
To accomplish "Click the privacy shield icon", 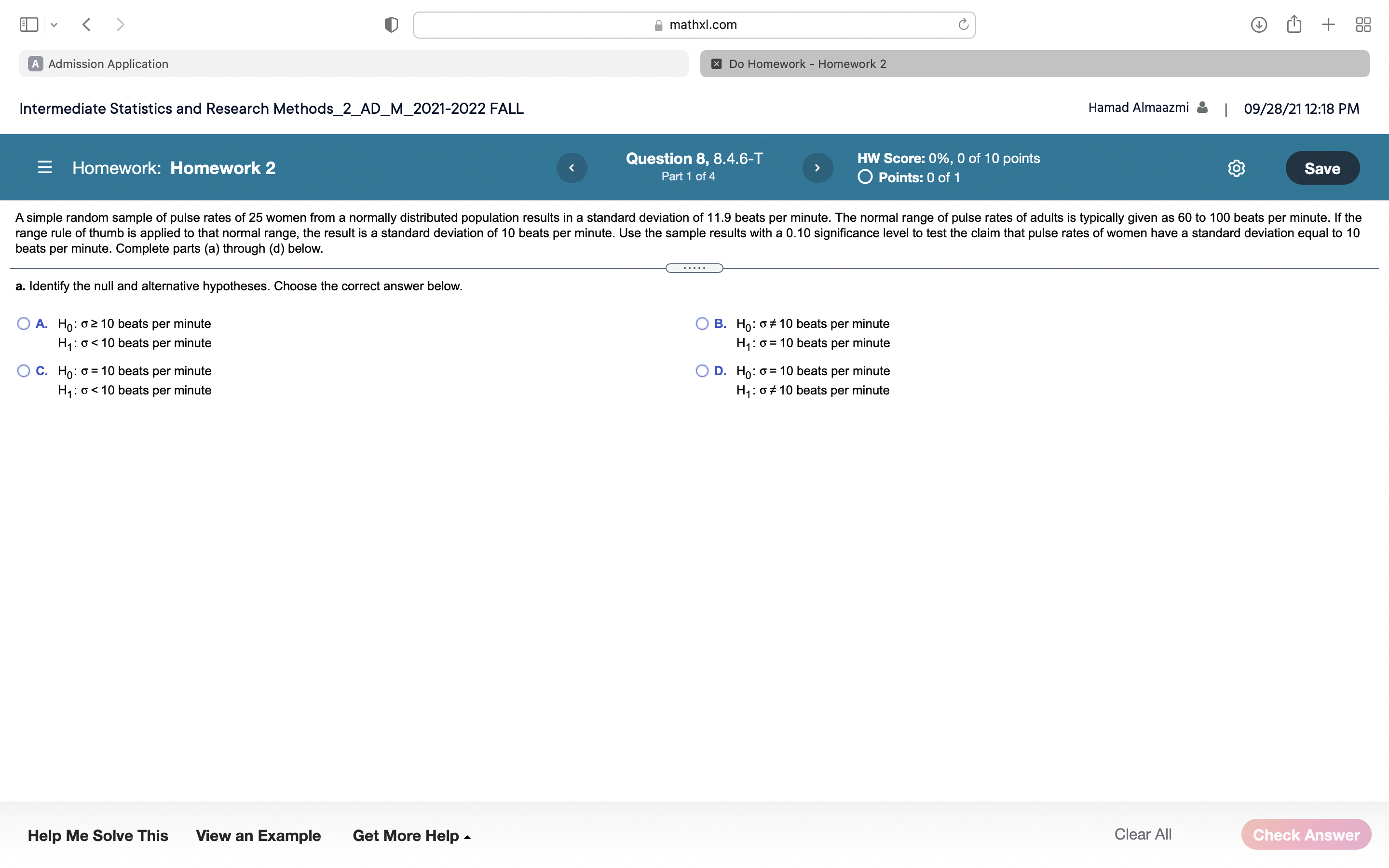I will [x=392, y=25].
